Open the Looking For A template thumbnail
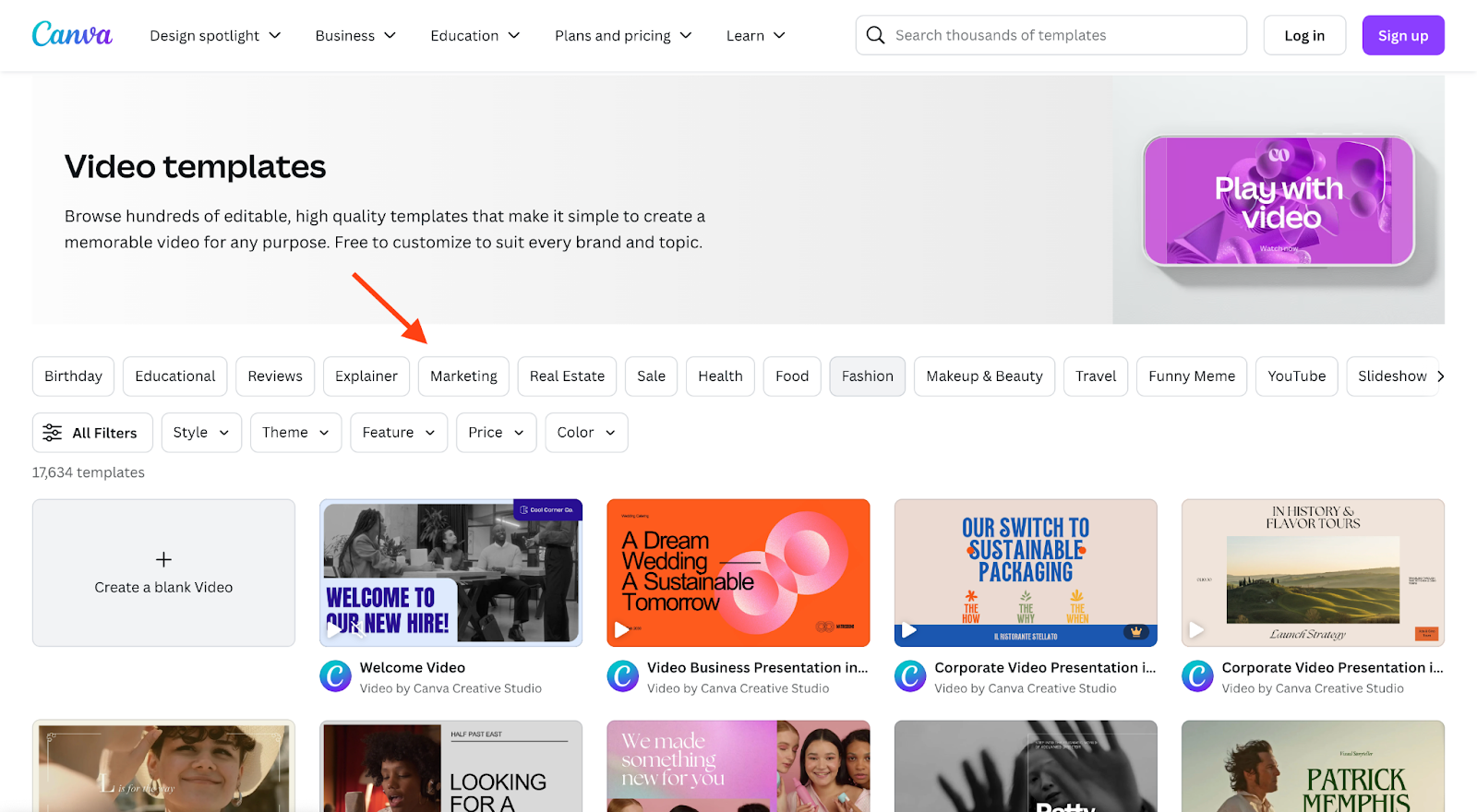The image size is (1477, 812). (450, 767)
